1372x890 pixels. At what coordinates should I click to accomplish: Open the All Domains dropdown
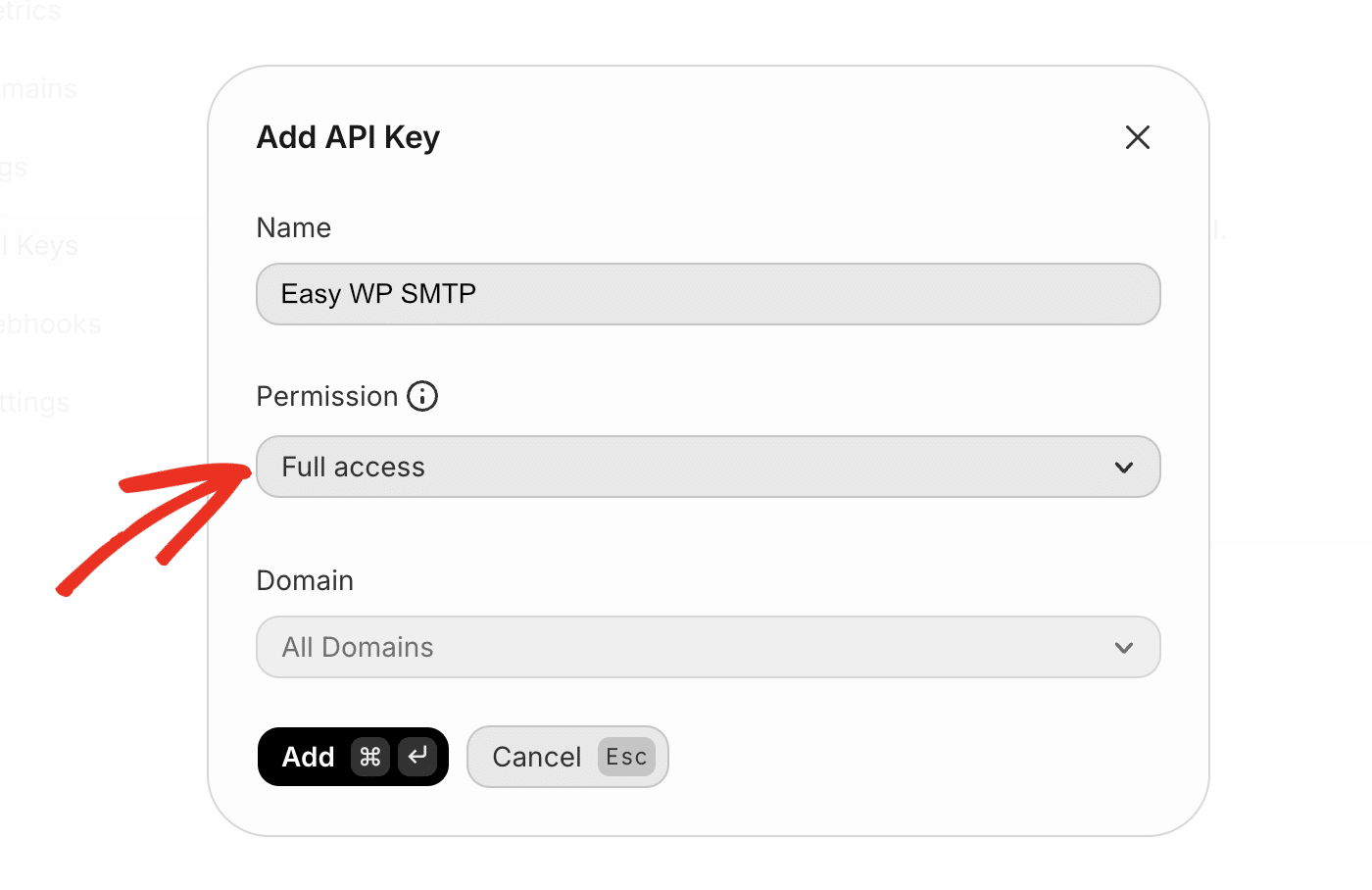pyautogui.click(x=708, y=647)
